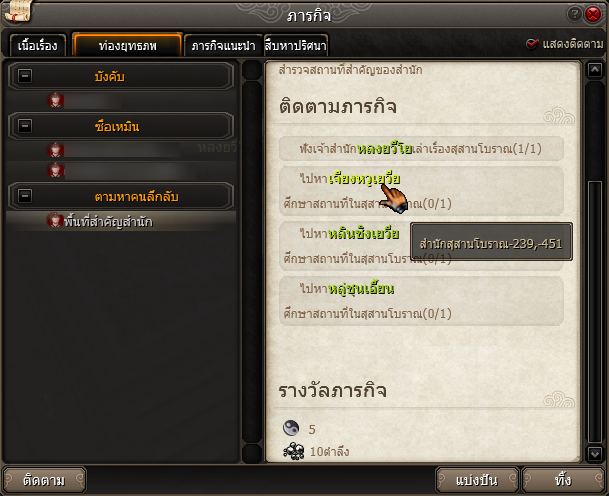Click the quest icon under บังคับ category
Image resolution: width=609 pixels, height=496 pixels.
(55, 100)
